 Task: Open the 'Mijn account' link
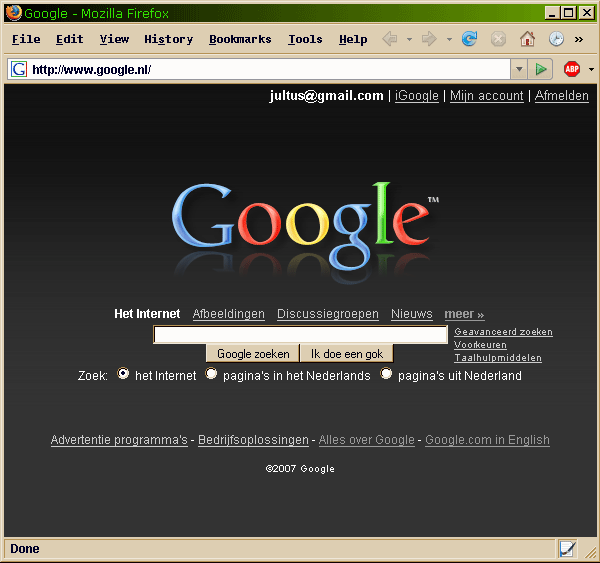[486, 95]
